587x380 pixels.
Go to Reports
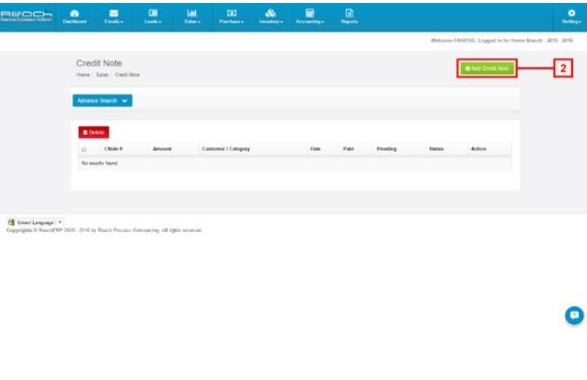[x=349, y=17]
